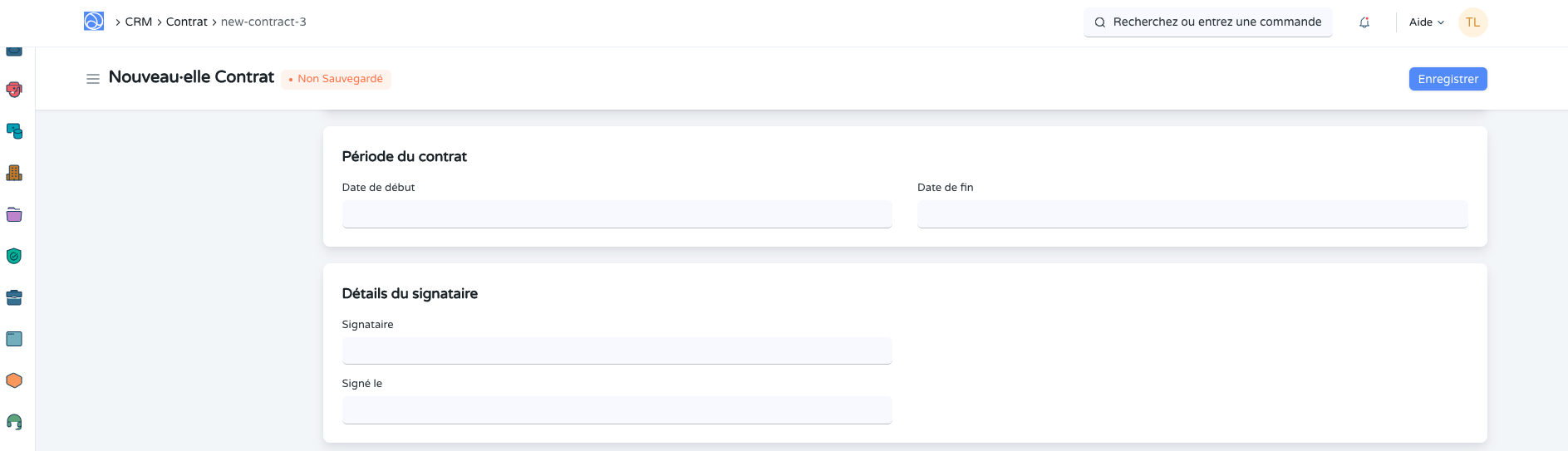
Task: Click the orange building sidebar icon
Action: 14,173
